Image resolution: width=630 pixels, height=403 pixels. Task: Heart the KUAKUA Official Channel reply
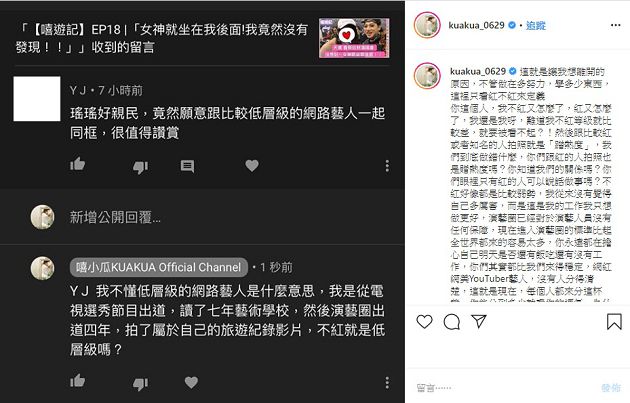[x=191, y=382]
